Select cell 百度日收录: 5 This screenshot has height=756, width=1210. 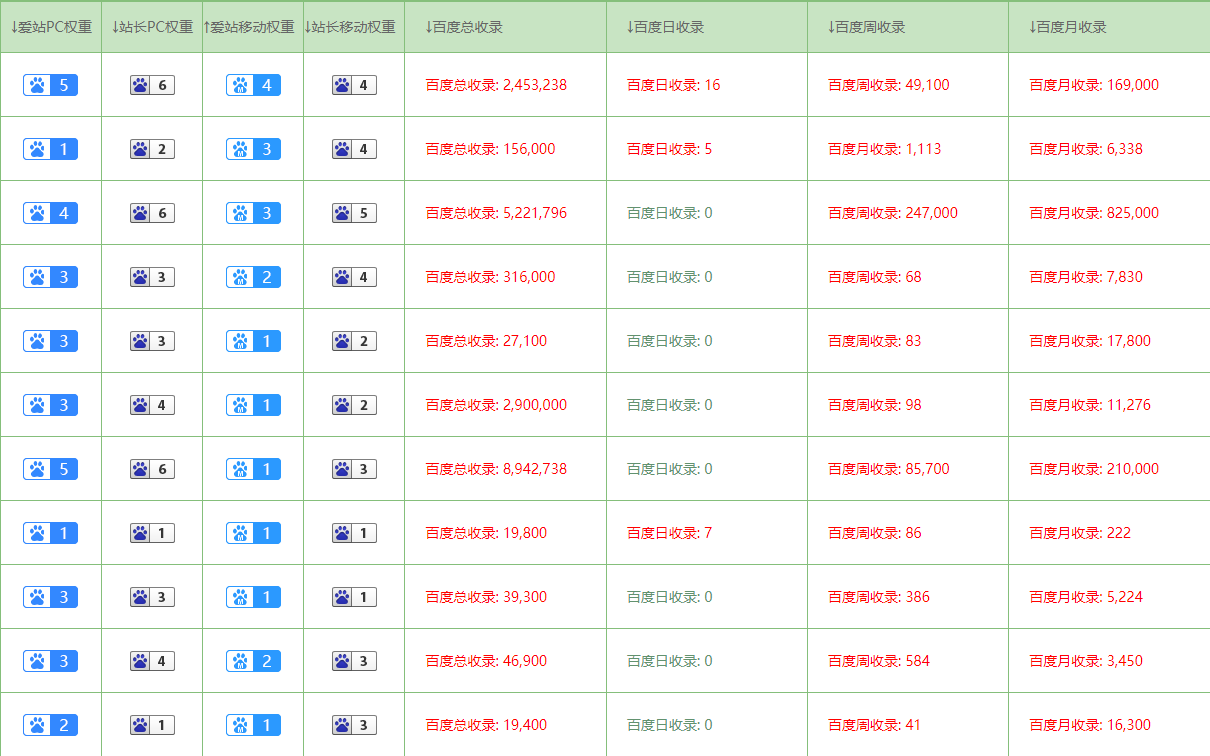coord(670,149)
